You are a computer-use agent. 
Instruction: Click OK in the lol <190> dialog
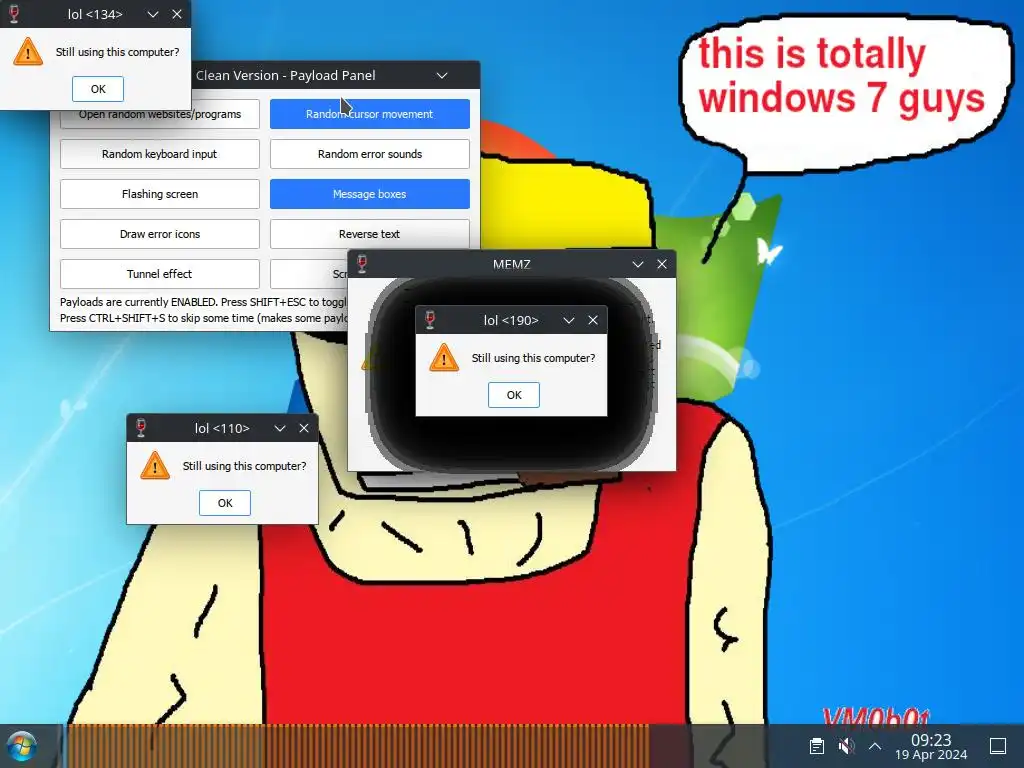(514, 395)
